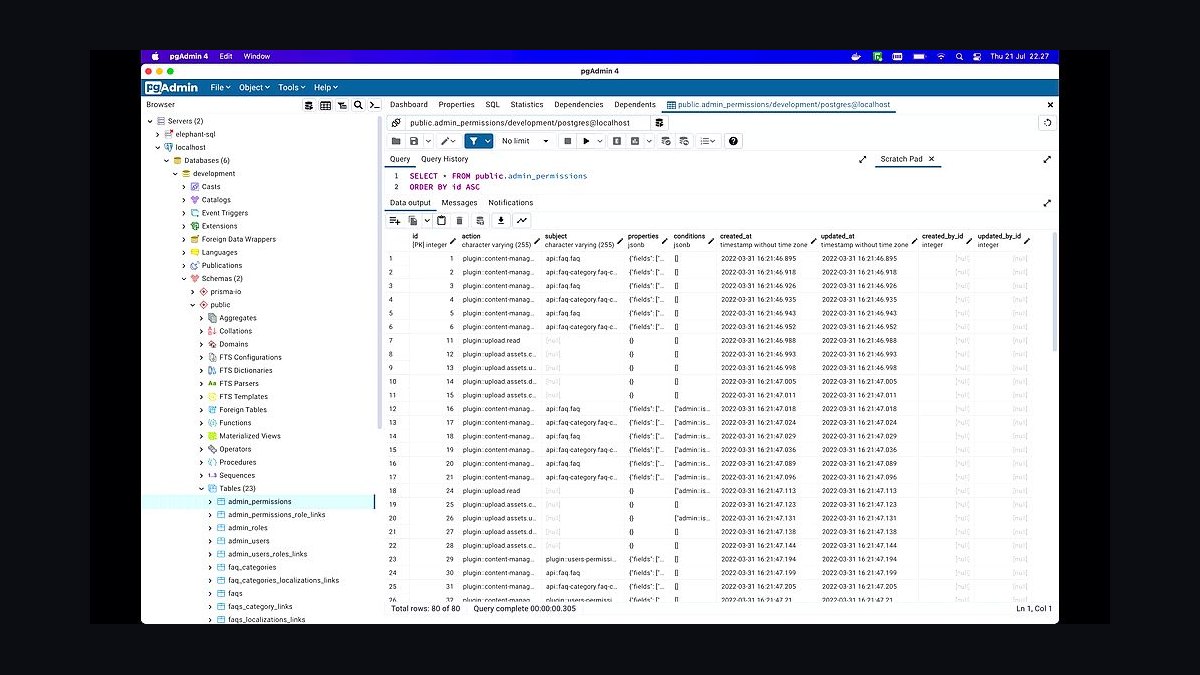Collapse the localhost server node
1200x675 pixels.
point(158,147)
